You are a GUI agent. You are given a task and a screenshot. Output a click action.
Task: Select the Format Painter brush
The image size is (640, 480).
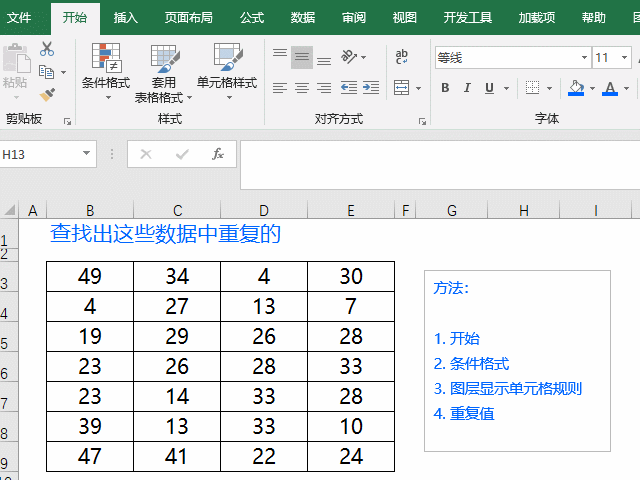tap(47, 94)
